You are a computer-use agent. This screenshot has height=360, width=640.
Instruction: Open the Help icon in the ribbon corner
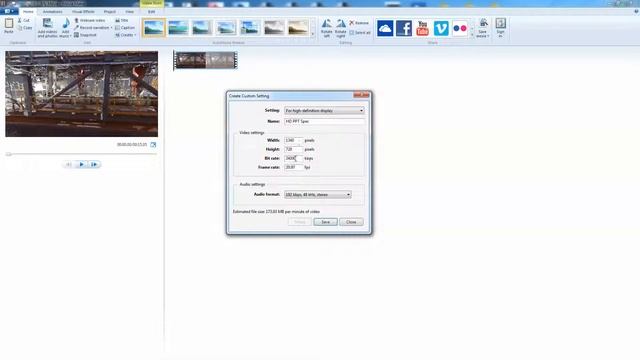[x=636, y=11]
